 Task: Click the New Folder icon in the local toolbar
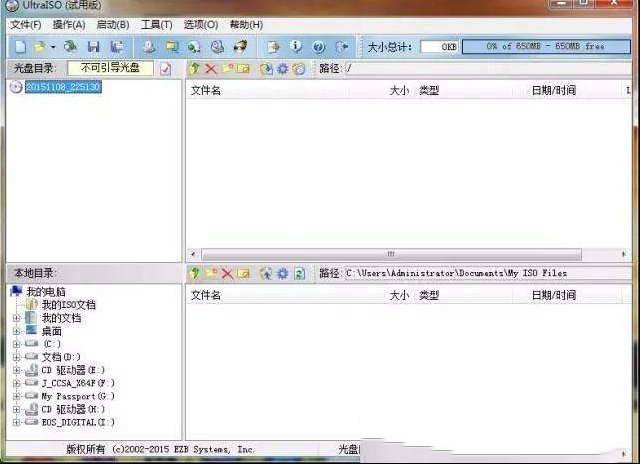pos(211,273)
